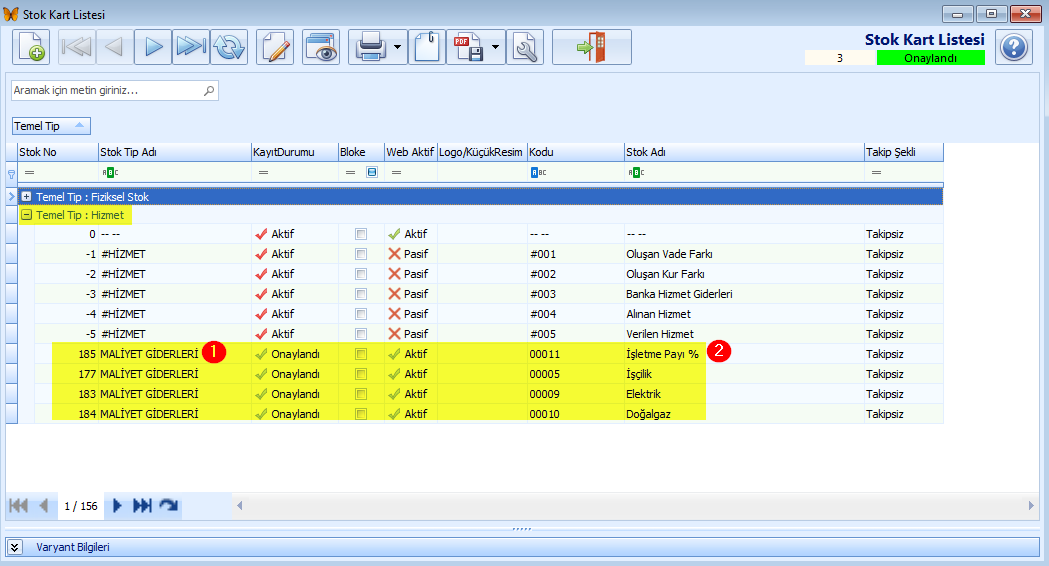Check Bloke for İşletme Payı % row
The image size is (1049, 566).
point(361,354)
